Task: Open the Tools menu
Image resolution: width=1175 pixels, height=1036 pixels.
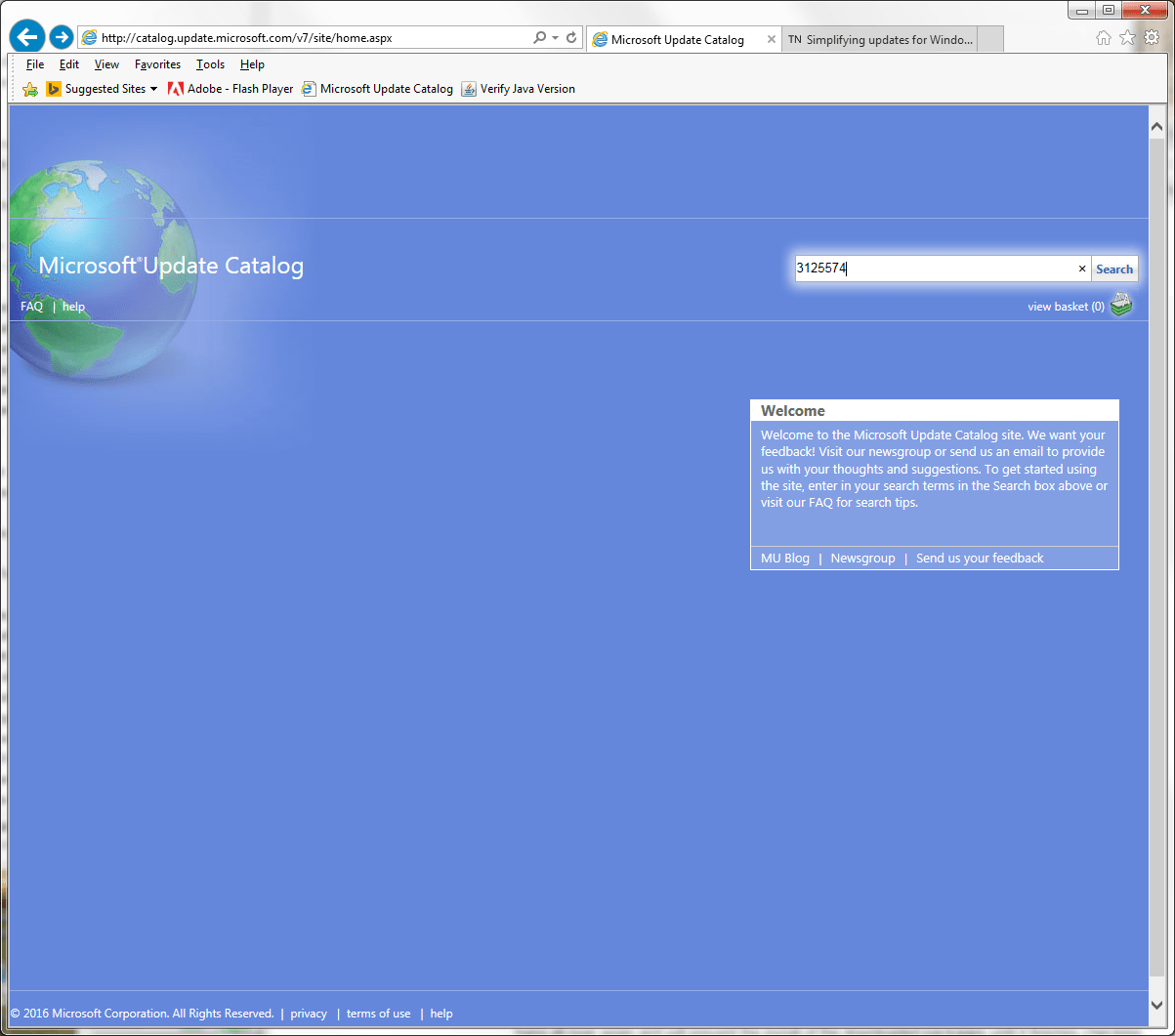Action: (x=210, y=64)
